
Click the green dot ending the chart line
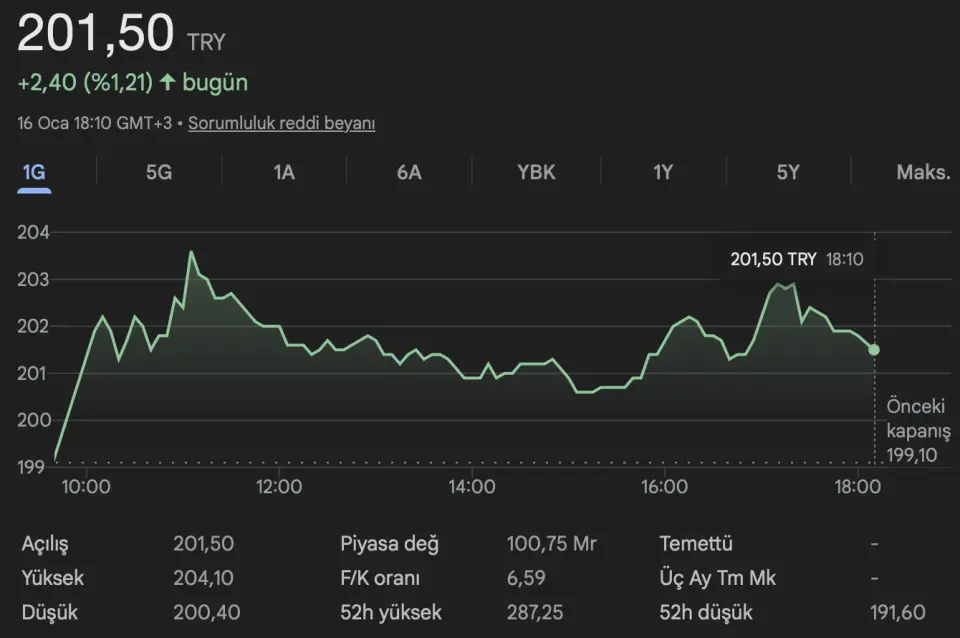[x=874, y=349]
